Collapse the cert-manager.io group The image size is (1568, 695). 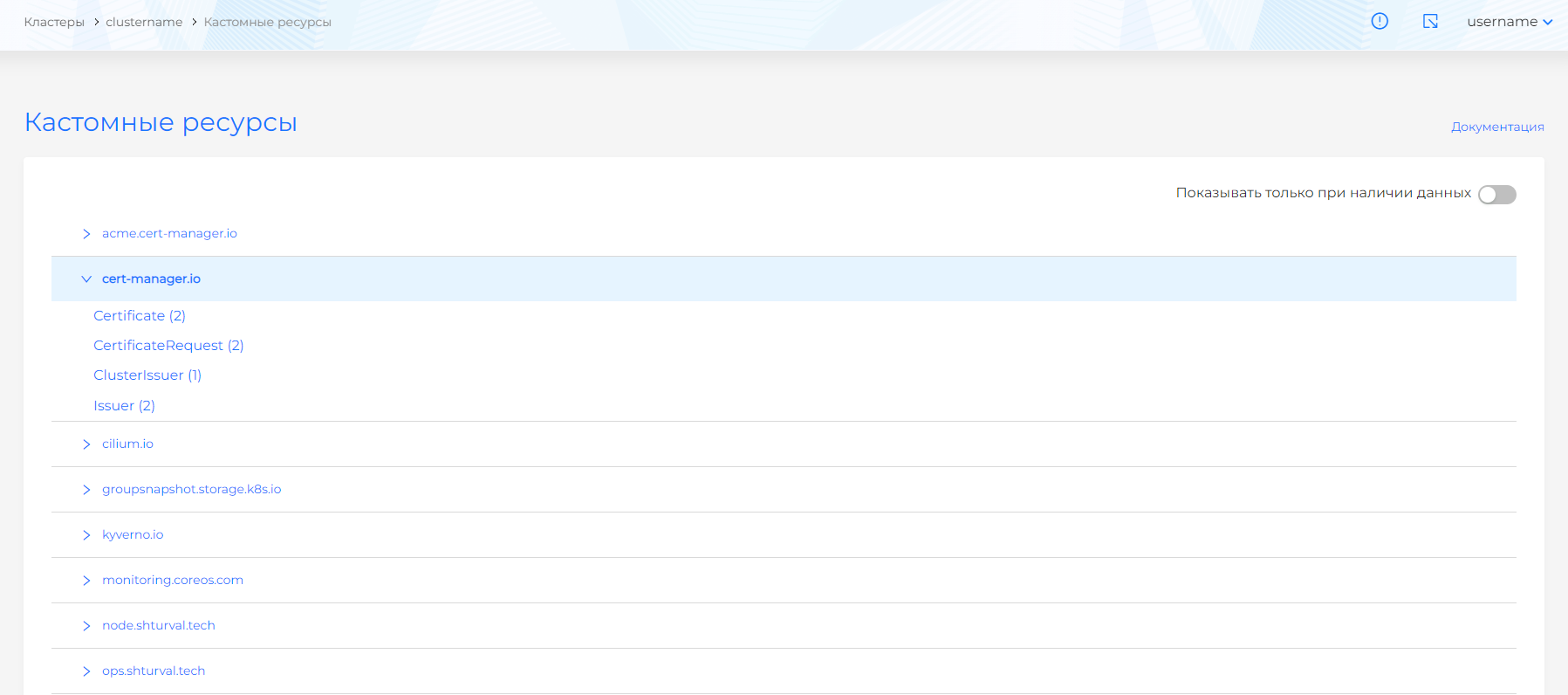point(86,279)
